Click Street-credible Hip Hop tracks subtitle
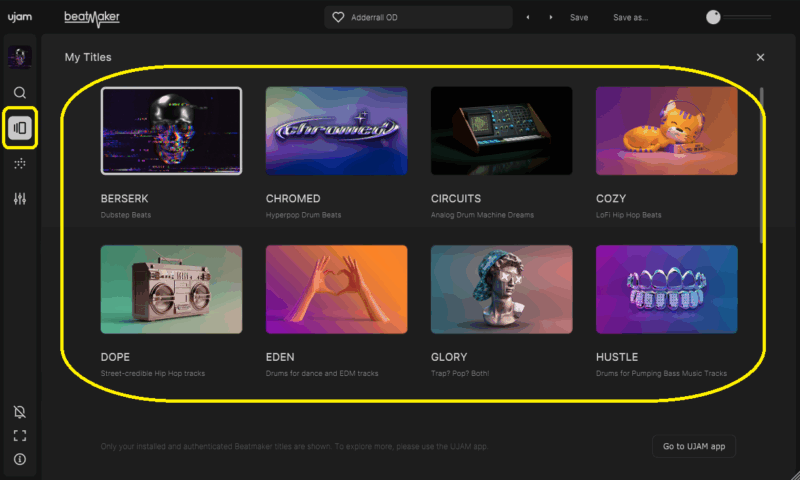This screenshot has height=480, width=800. [153, 373]
